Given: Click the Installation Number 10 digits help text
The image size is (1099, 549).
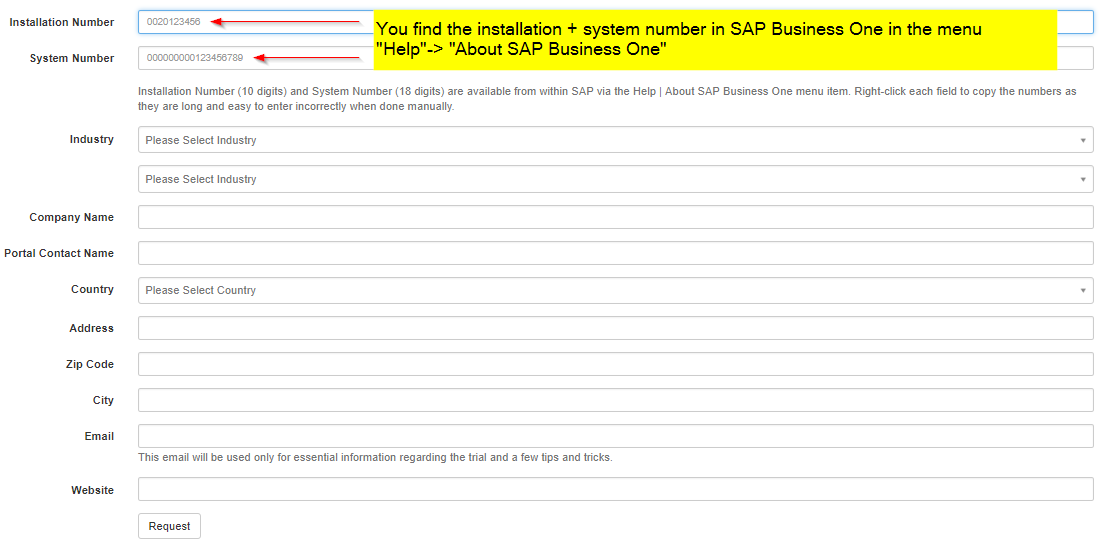Looking at the screenshot, I should click(607, 100).
